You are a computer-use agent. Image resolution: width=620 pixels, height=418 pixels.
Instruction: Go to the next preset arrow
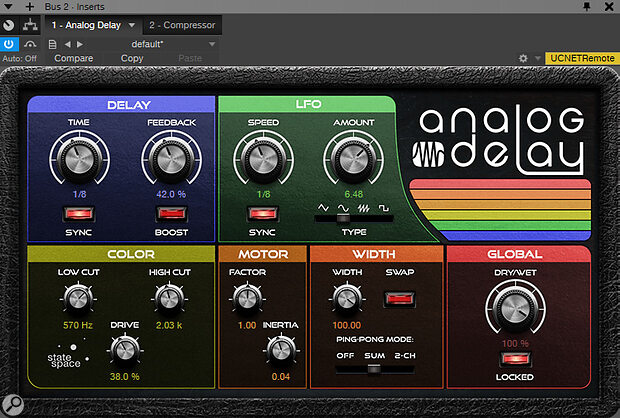coord(80,44)
